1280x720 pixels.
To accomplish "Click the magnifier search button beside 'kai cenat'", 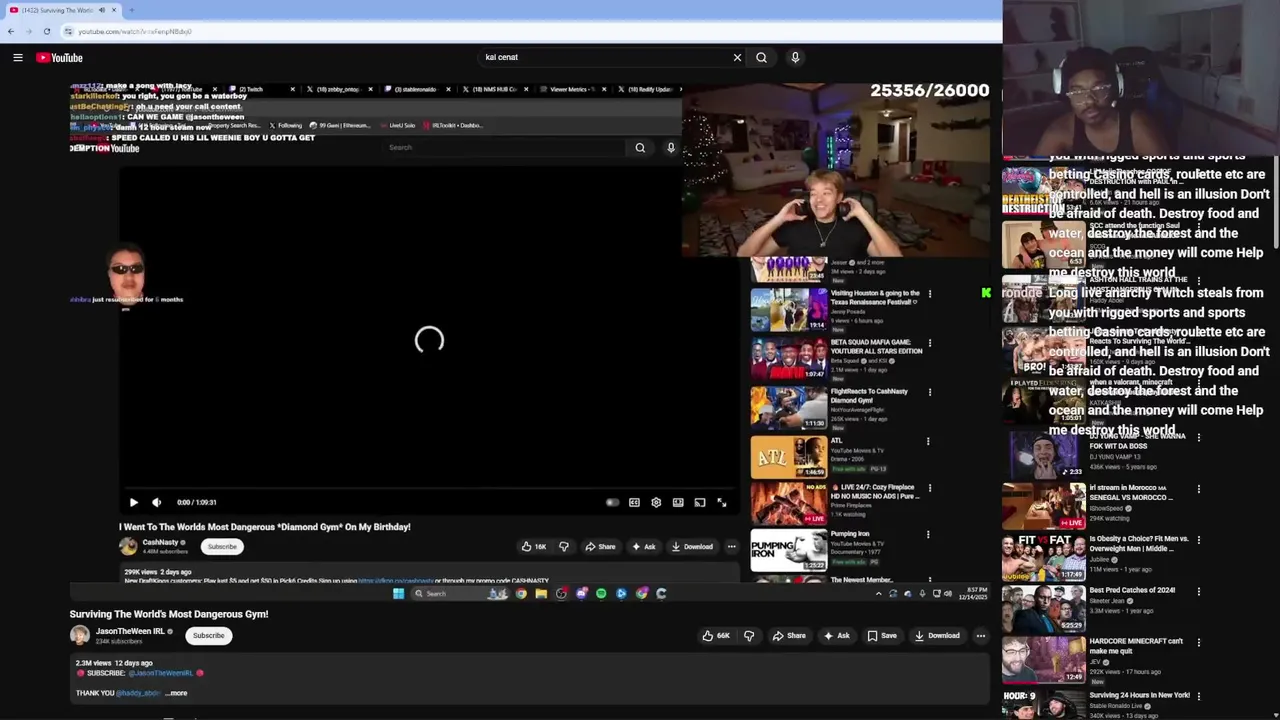I will (762, 58).
